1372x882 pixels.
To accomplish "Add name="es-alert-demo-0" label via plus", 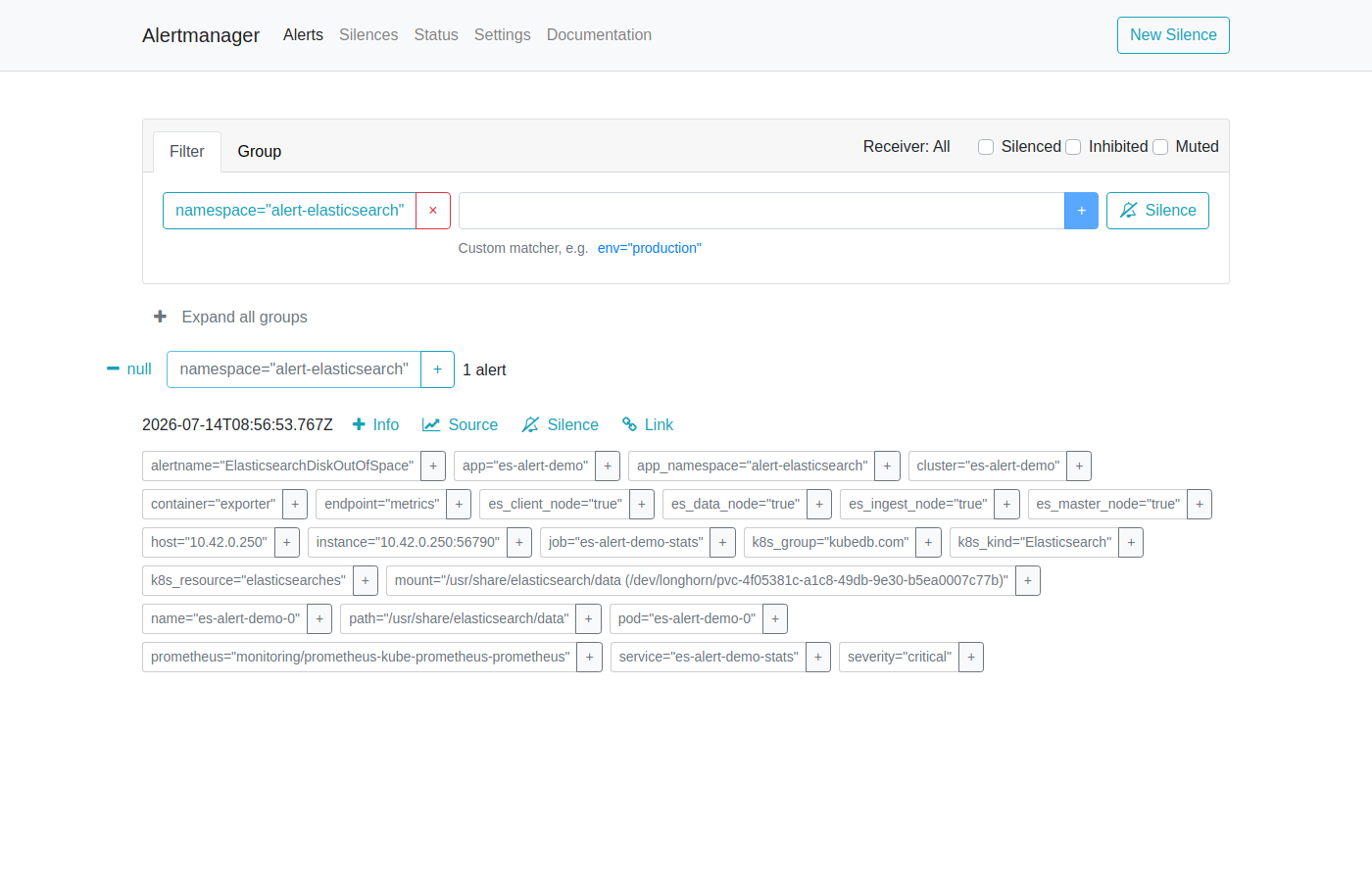I will click(319, 618).
